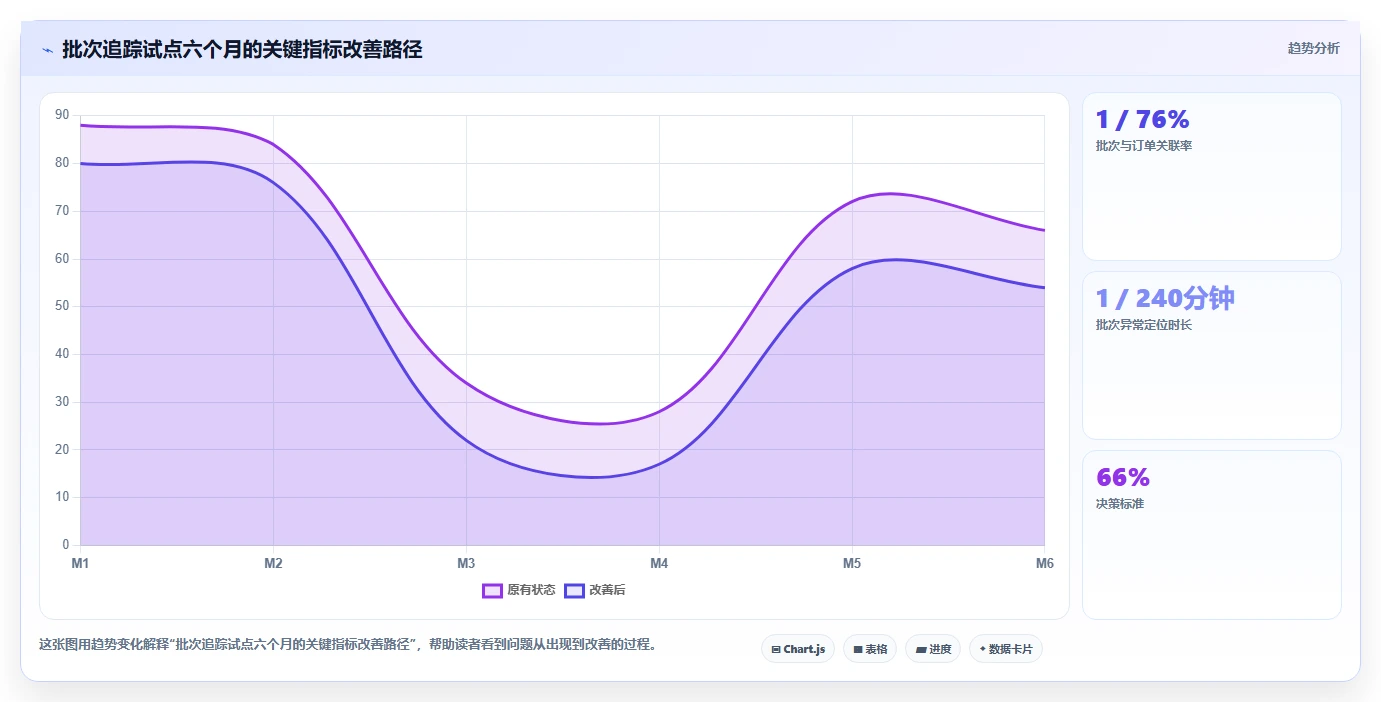1381x702 pixels.
Task: Click the 进度 tag chip
Action: pos(933,649)
